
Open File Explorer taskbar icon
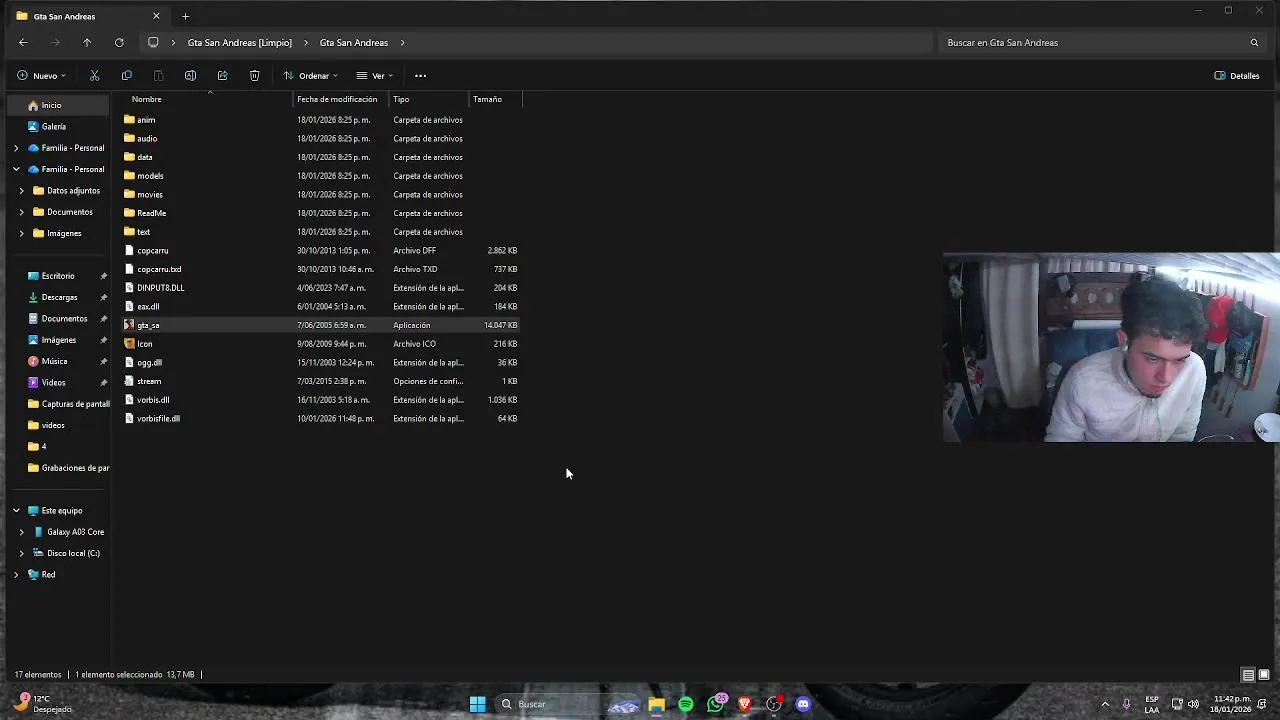[656, 704]
